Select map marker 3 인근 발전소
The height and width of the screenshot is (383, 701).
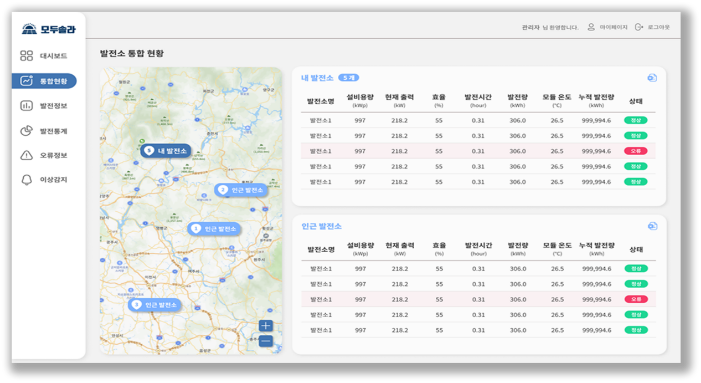(x=155, y=305)
